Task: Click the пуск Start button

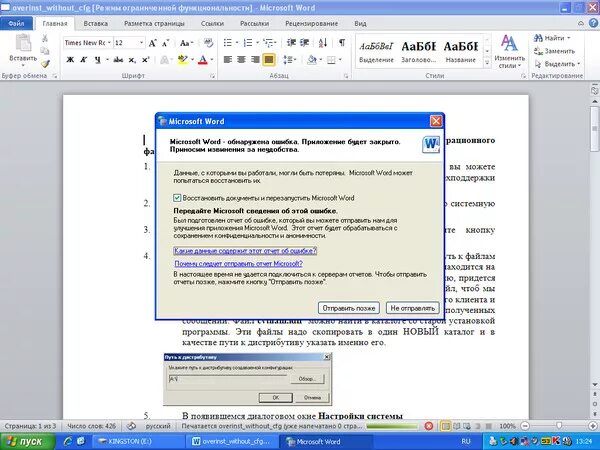Action: coord(28,442)
